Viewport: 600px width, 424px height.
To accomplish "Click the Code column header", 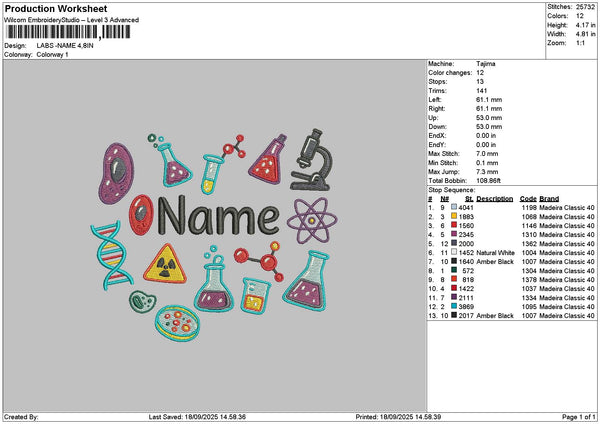I will 528,198.
